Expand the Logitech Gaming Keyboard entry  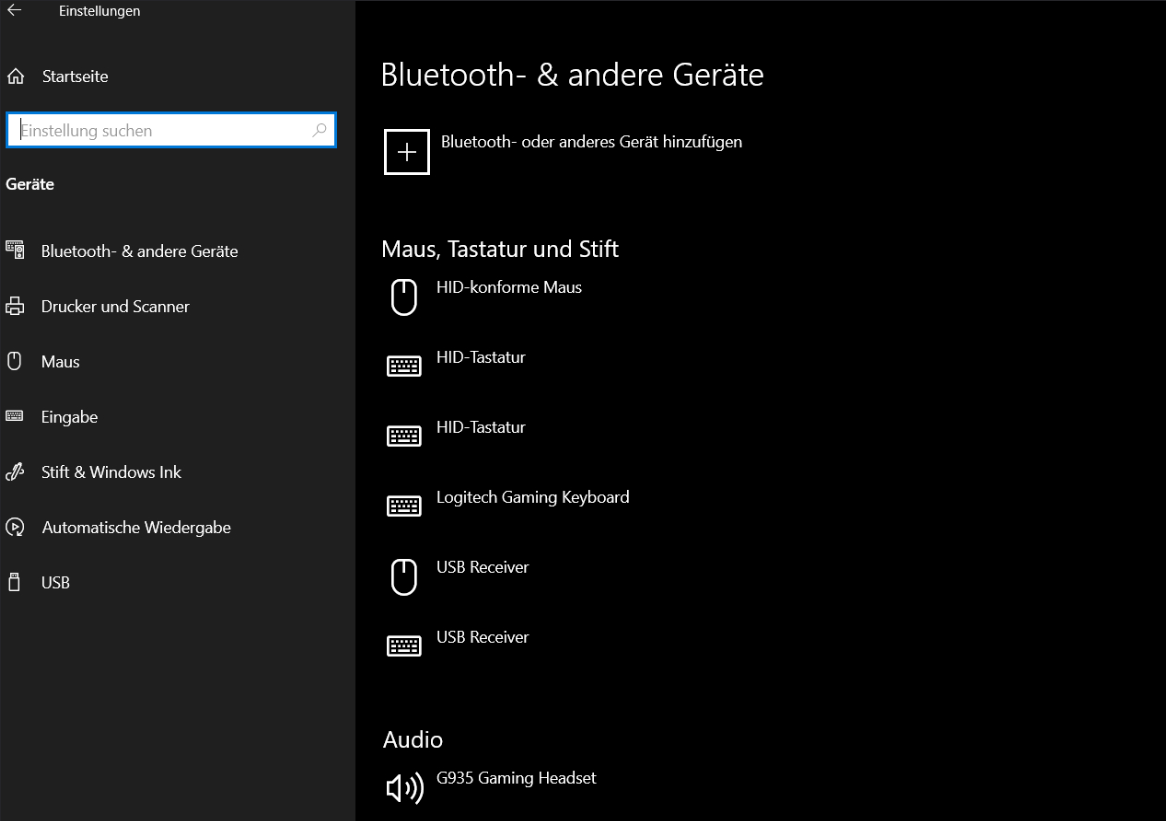533,497
